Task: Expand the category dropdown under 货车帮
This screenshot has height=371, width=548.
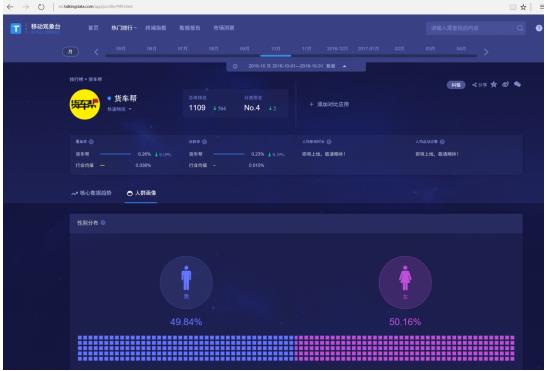Action: click(120, 109)
